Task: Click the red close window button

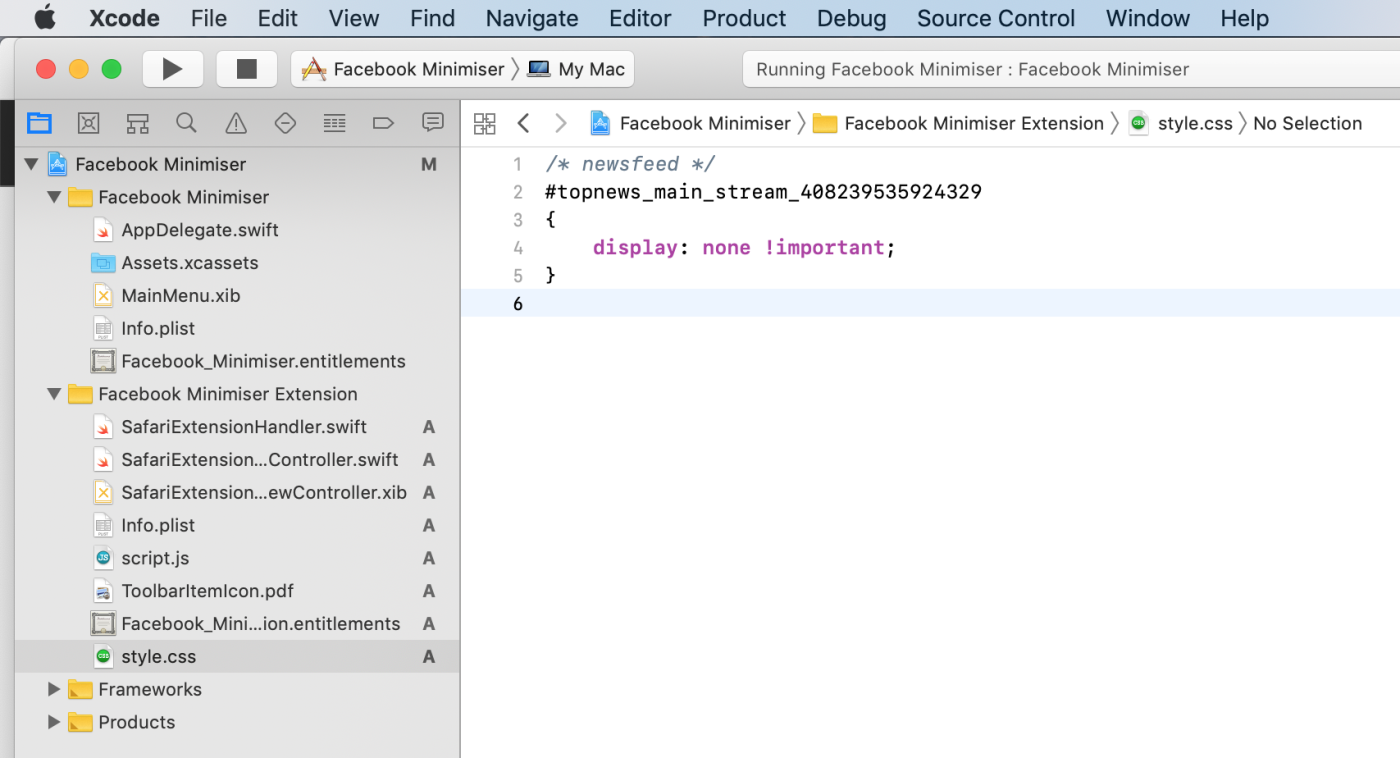Action: click(x=46, y=69)
